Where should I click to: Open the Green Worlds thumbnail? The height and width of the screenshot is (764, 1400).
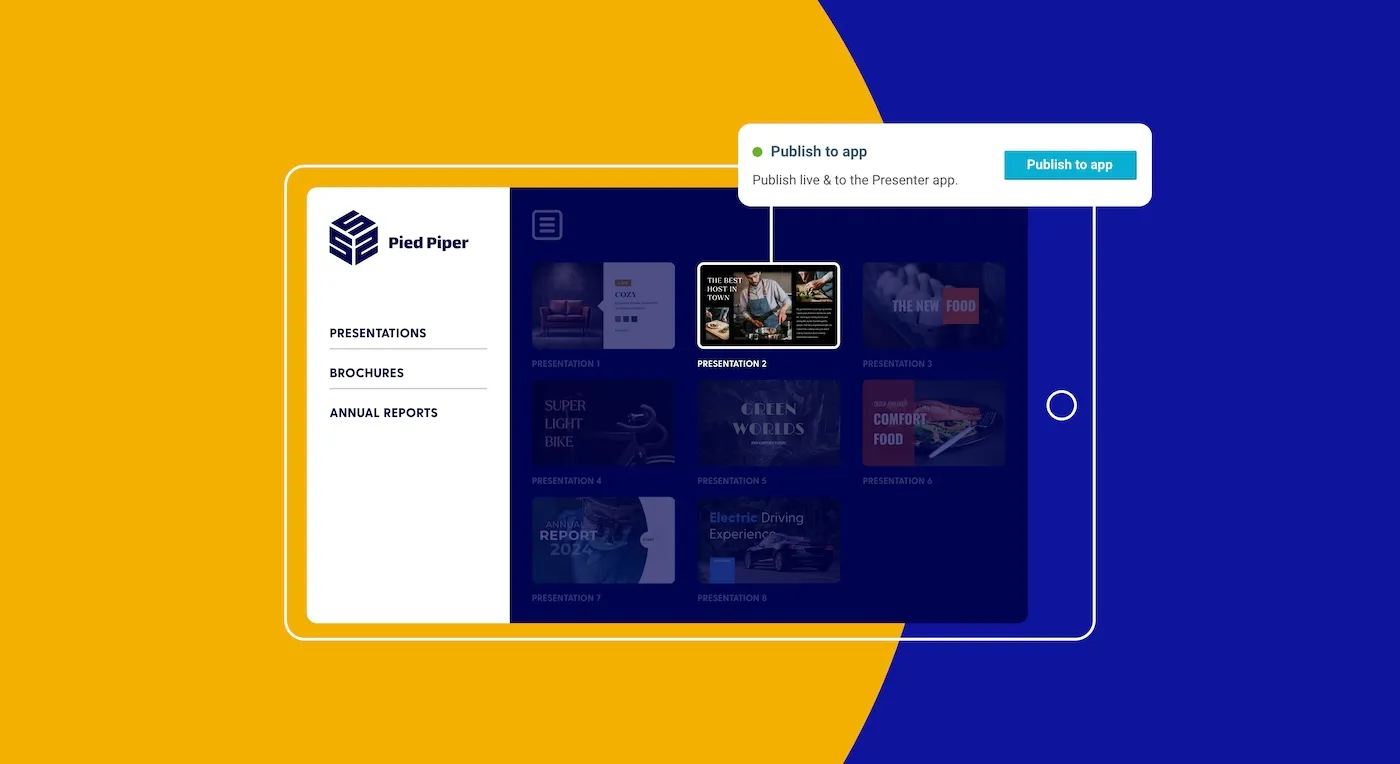768,423
